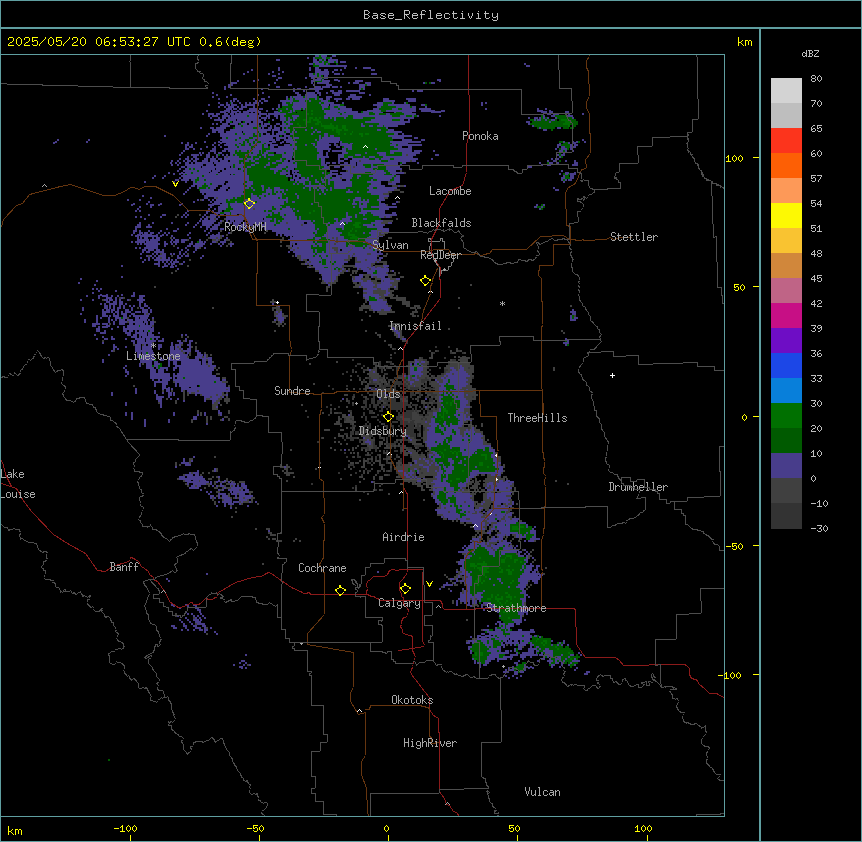The image size is (862, 842).
Task: Select the Cochrane label
Action: pyautogui.click(x=322, y=568)
